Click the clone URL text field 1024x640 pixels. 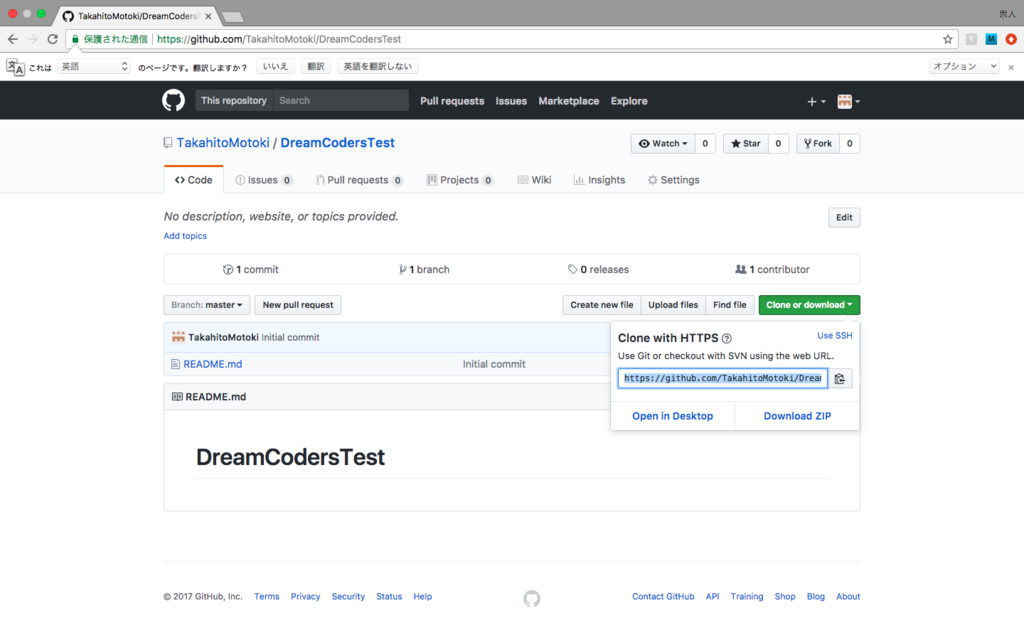click(723, 378)
